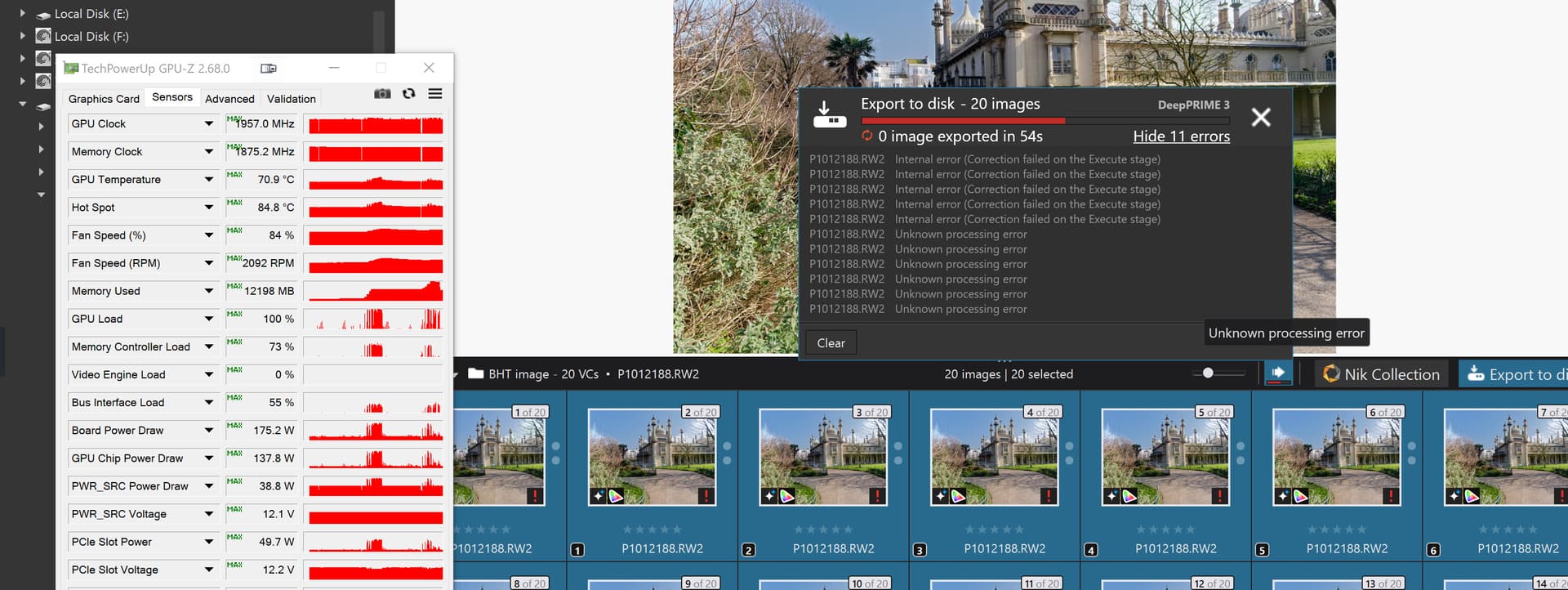This screenshot has height=590, width=1568.
Task: Take a GPU-Z screenshot with camera icon
Action: 382,94
